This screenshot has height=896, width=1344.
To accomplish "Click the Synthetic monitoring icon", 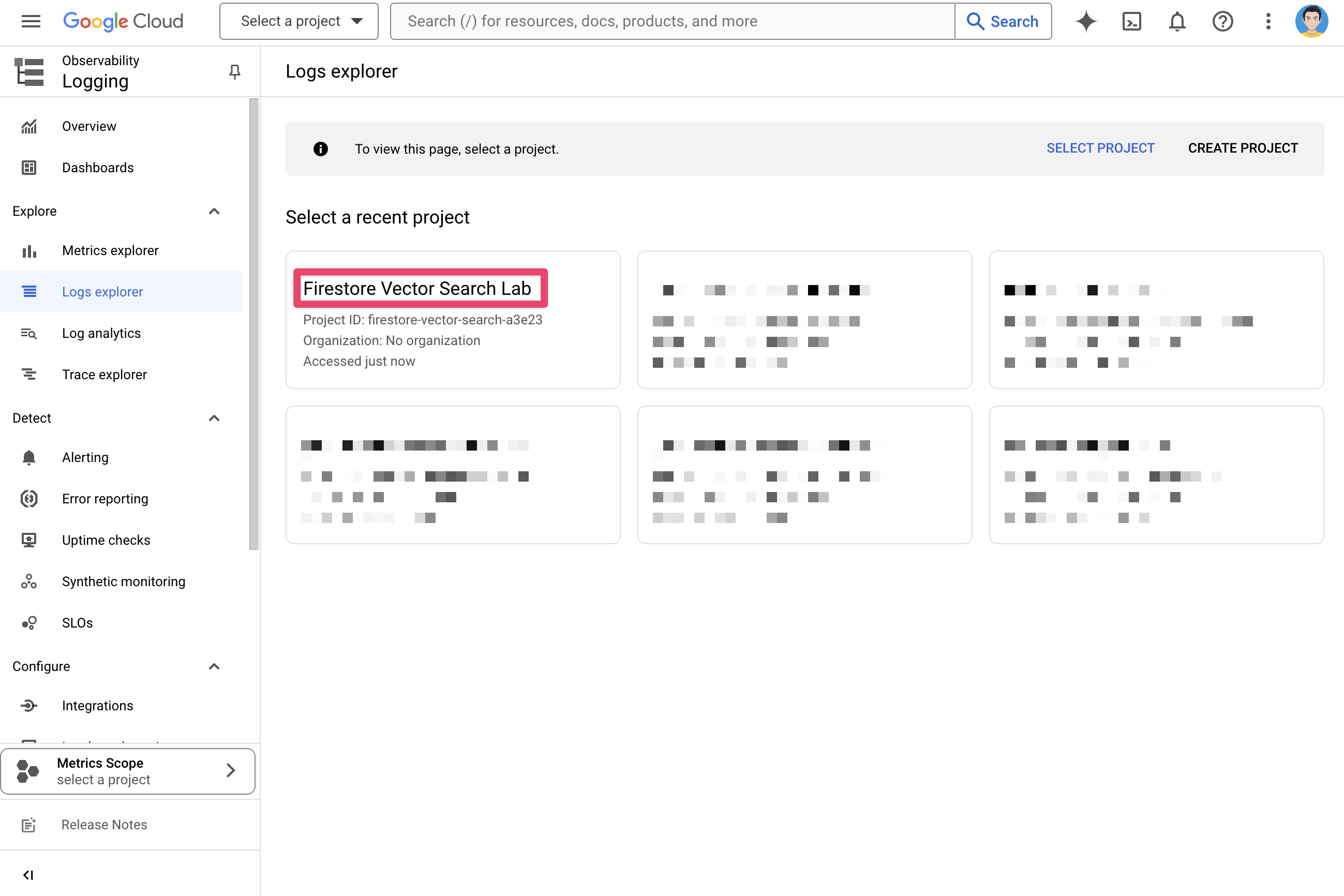I will tap(28, 581).
